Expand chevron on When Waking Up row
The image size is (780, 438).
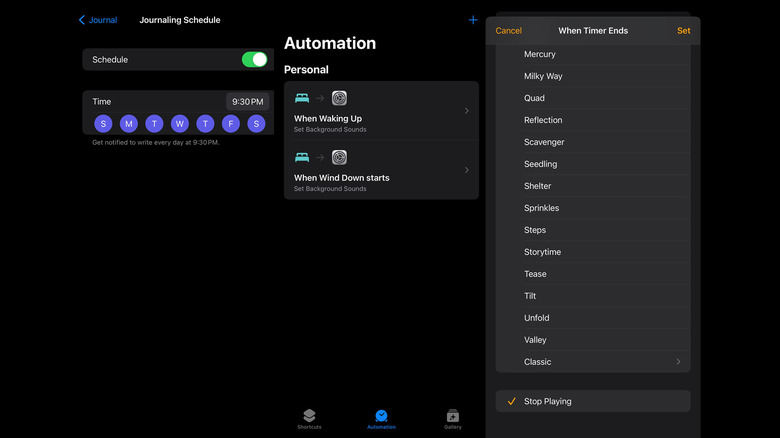[x=467, y=110]
